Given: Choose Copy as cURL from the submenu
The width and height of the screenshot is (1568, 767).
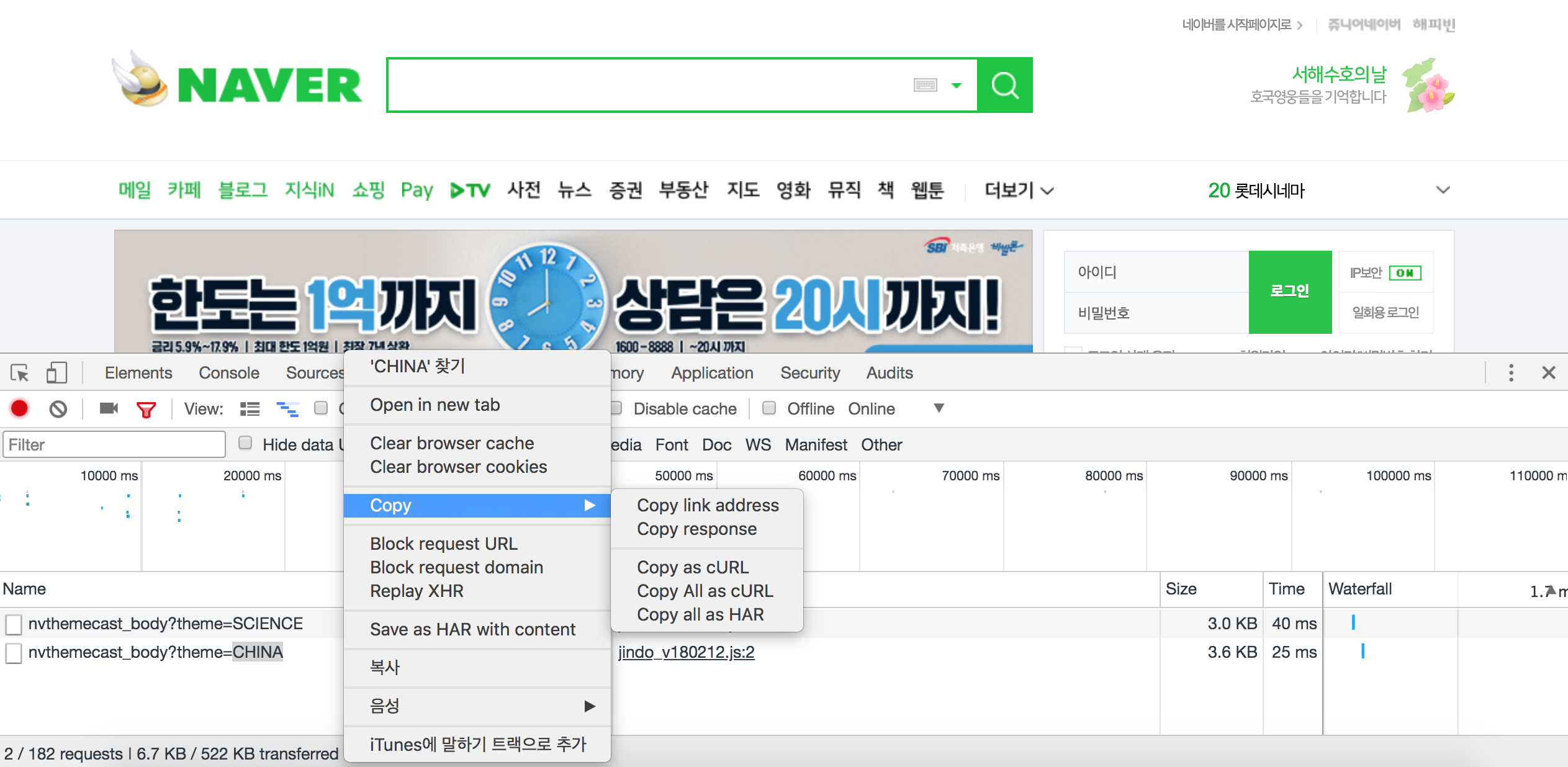Looking at the screenshot, I should [693, 567].
